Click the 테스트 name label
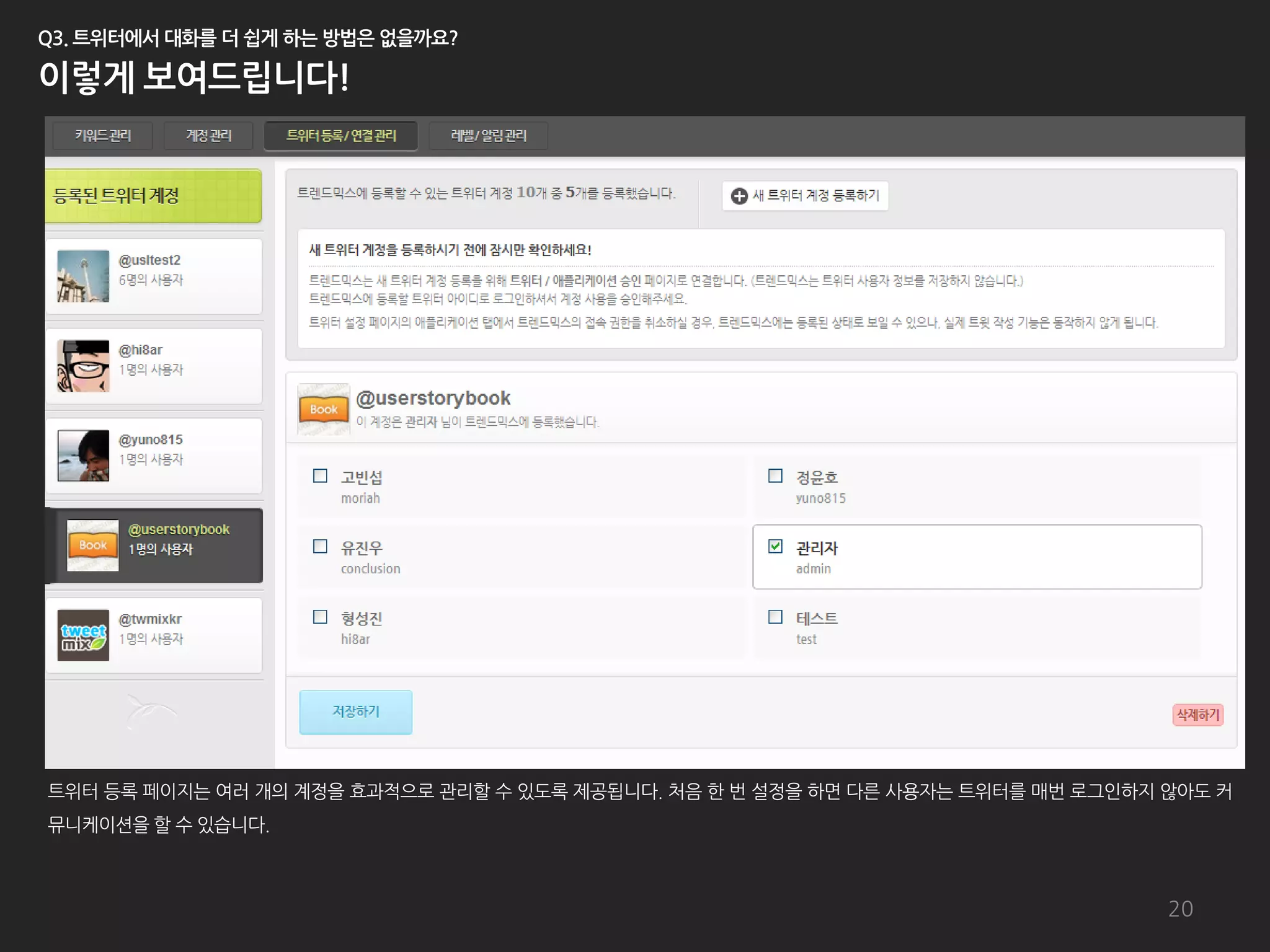Viewport: 1270px width, 952px height. pyautogui.click(x=817, y=618)
